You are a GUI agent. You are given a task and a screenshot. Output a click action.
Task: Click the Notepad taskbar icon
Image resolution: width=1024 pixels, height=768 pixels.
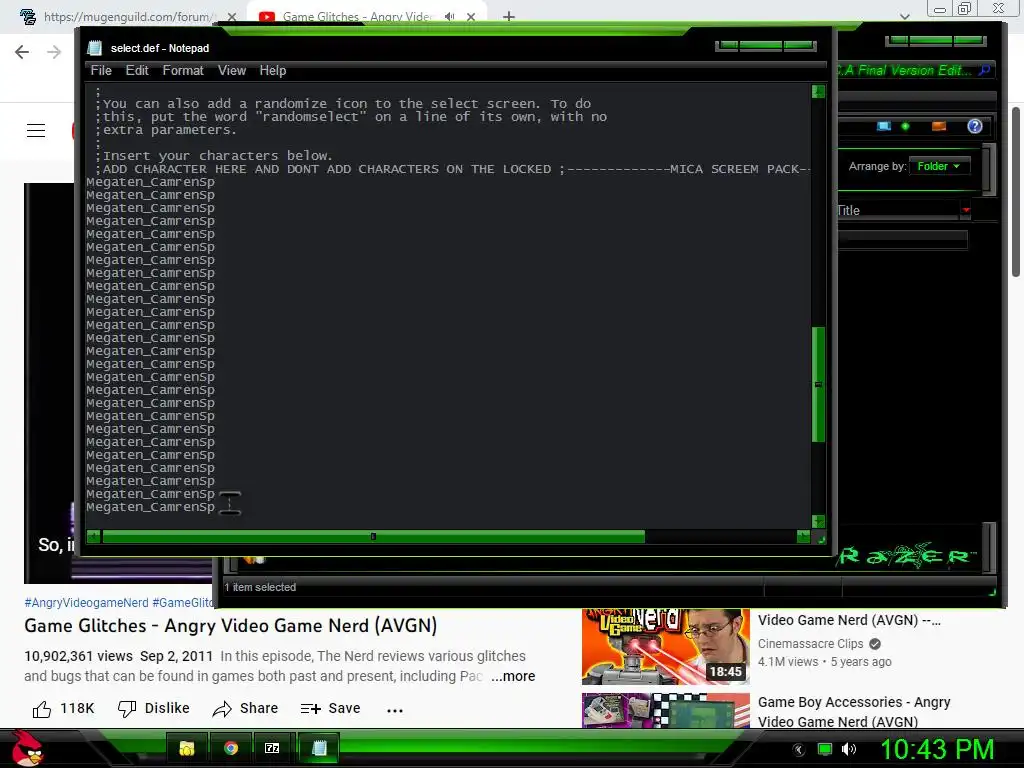[x=319, y=748]
